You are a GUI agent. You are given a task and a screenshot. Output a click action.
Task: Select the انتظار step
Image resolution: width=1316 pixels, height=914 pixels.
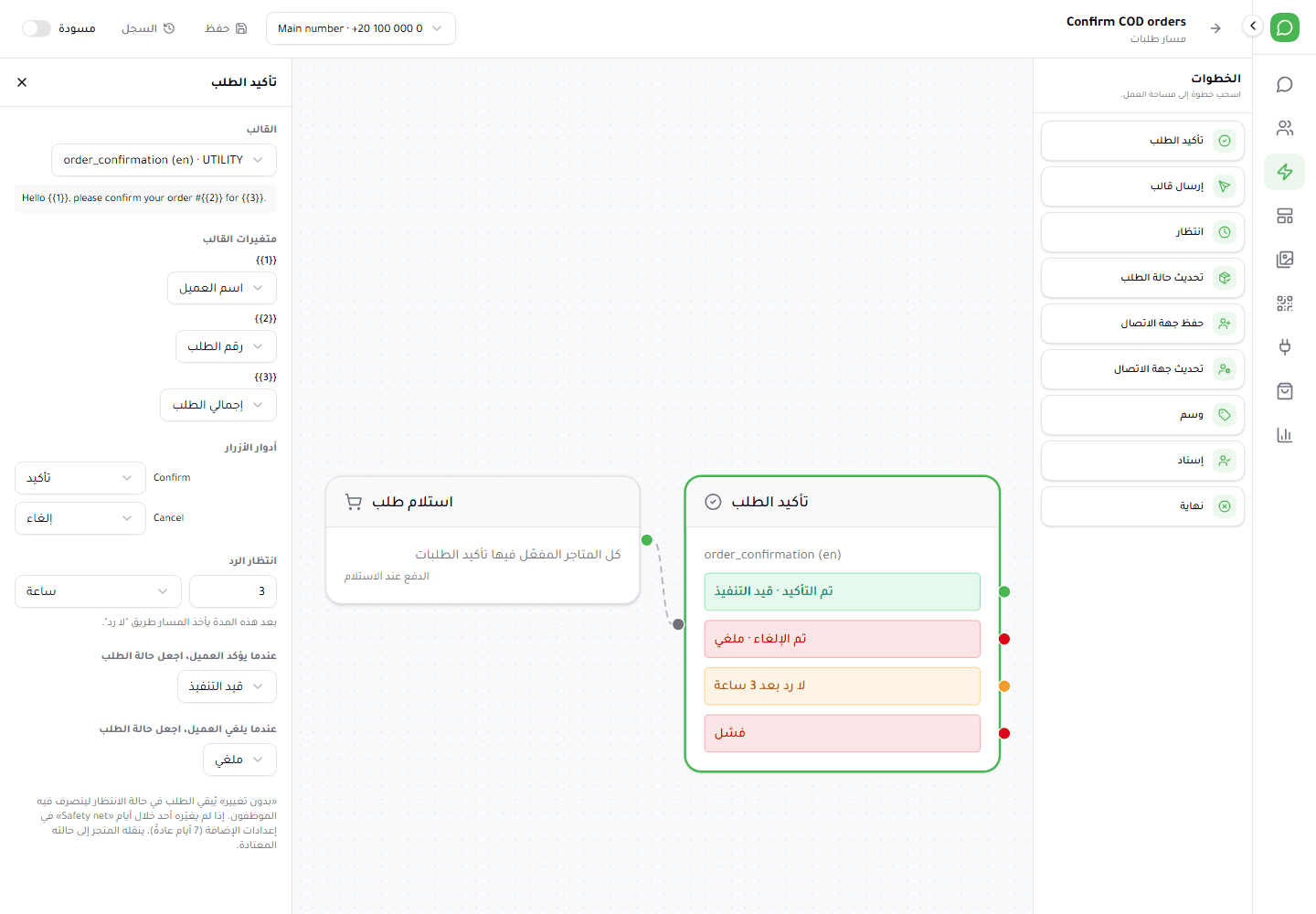pos(1142,232)
